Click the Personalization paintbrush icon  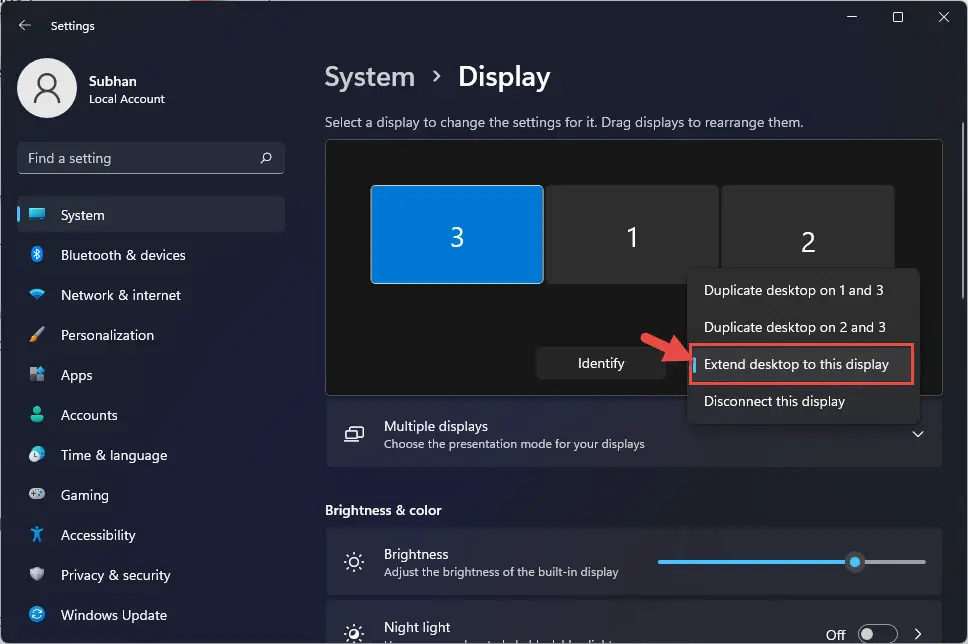tap(37, 335)
